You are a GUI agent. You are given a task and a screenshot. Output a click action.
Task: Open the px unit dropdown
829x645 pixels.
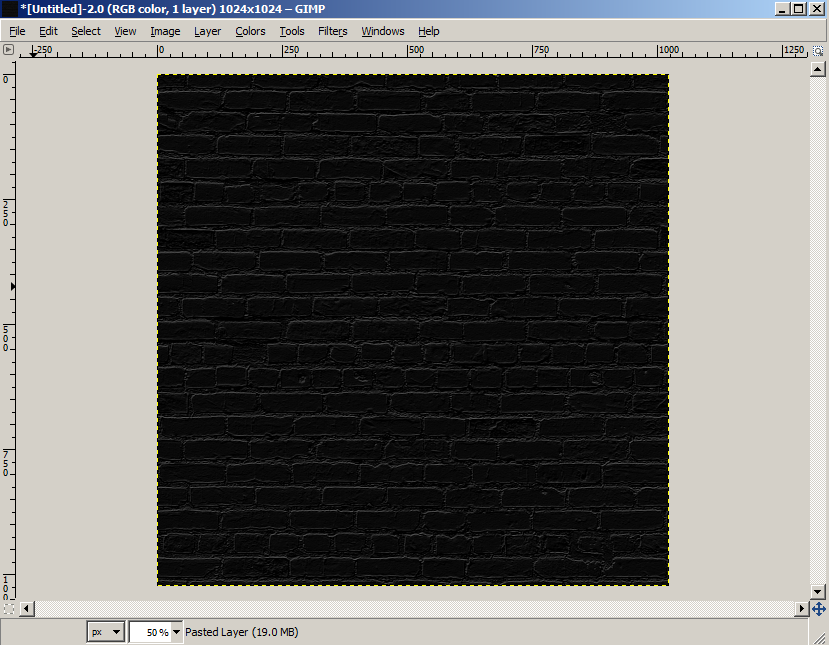tap(105, 632)
